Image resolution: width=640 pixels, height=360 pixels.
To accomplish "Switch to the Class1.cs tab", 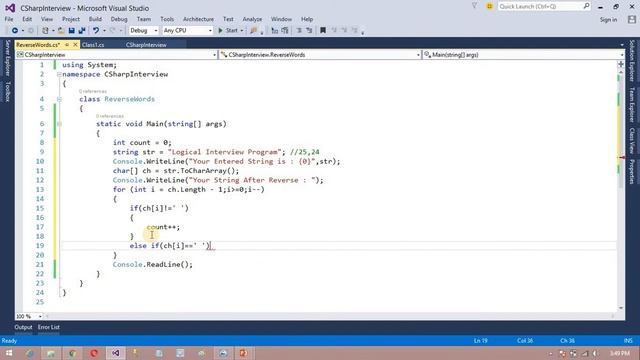I will [93, 45].
